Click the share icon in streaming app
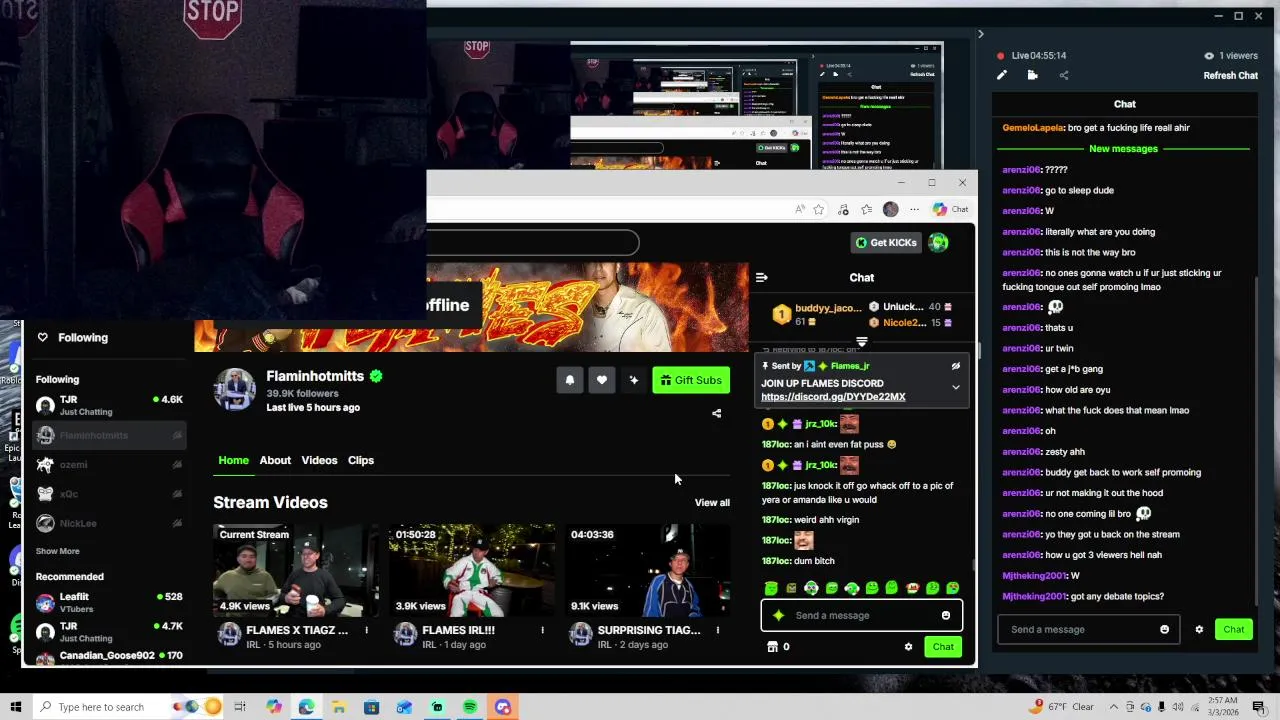 click(1063, 75)
